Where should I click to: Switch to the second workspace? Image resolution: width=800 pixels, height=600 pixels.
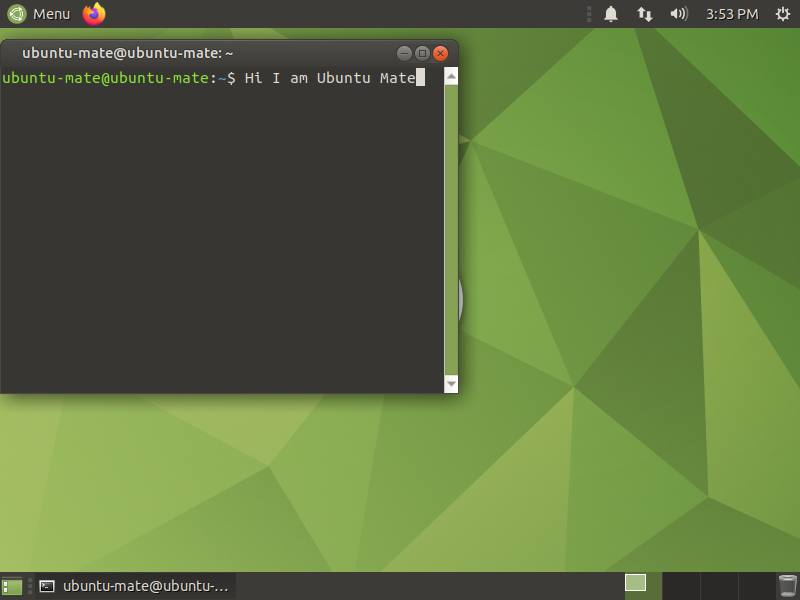tap(681, 586)
